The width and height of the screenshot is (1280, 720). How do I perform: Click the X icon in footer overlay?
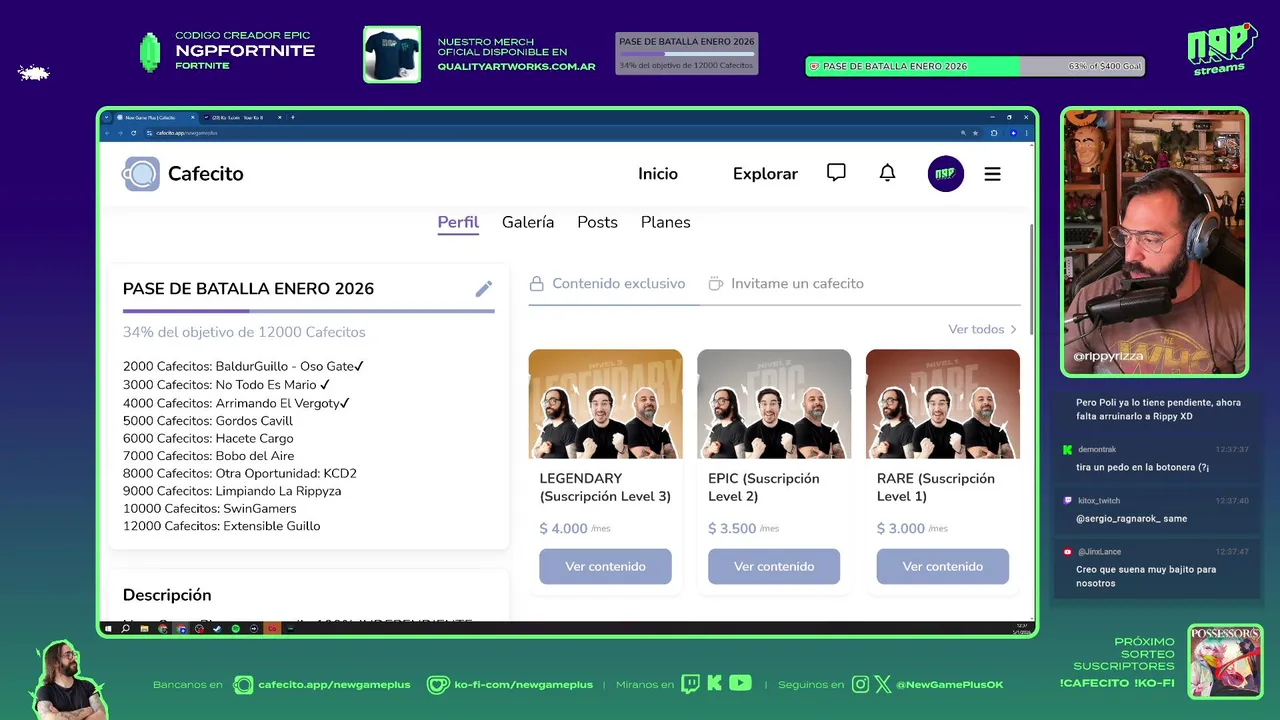click(x=883, y=684)
